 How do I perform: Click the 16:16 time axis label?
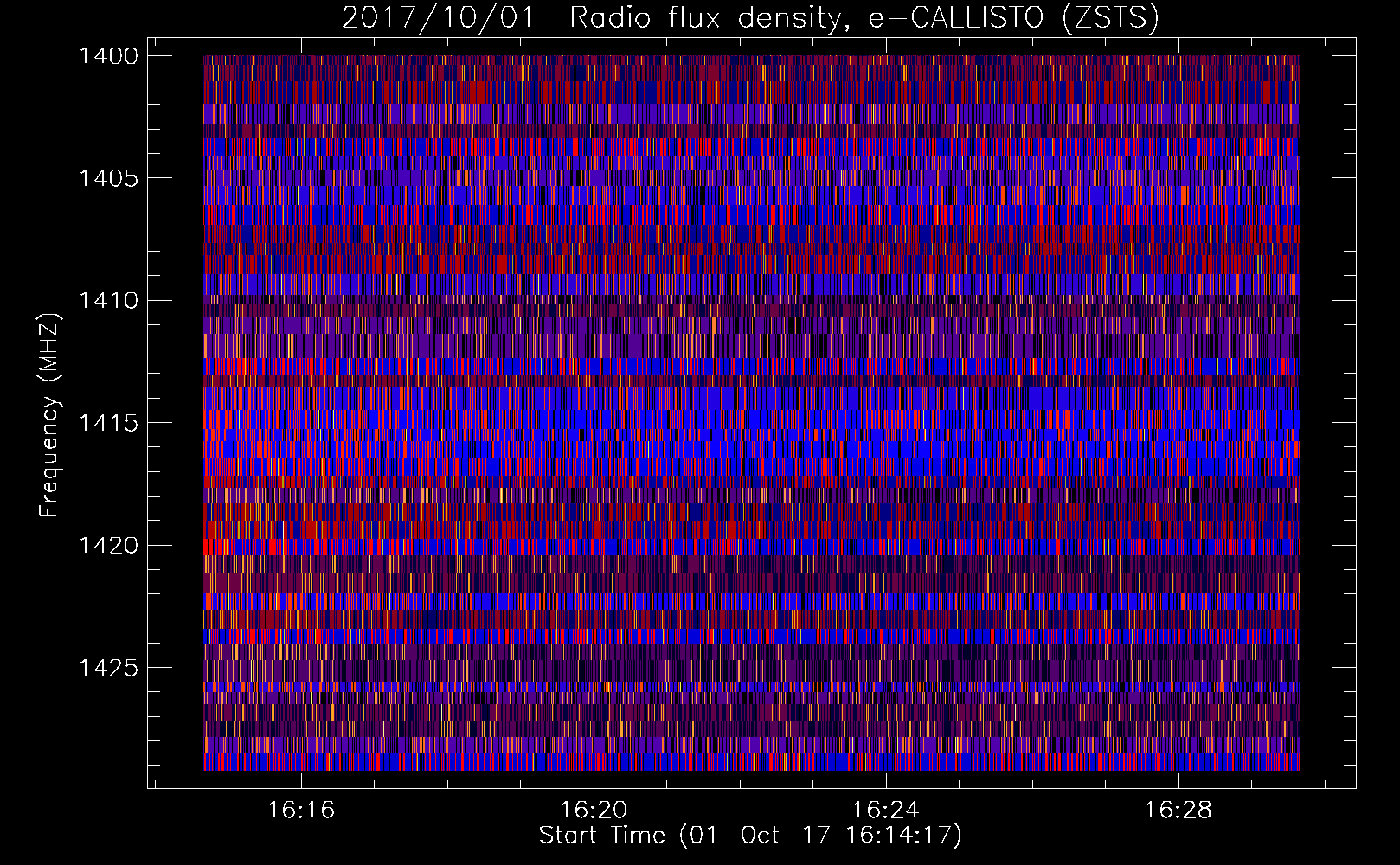[x=301, y=810]
